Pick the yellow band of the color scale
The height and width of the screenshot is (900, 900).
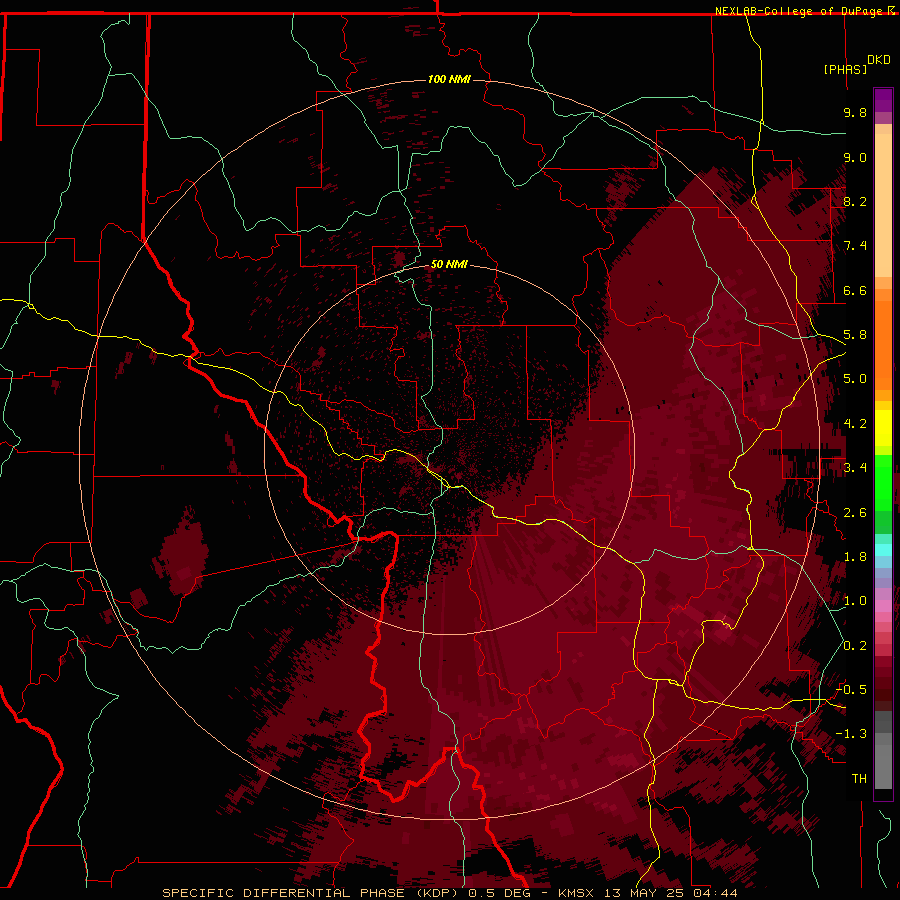point(883,428)
